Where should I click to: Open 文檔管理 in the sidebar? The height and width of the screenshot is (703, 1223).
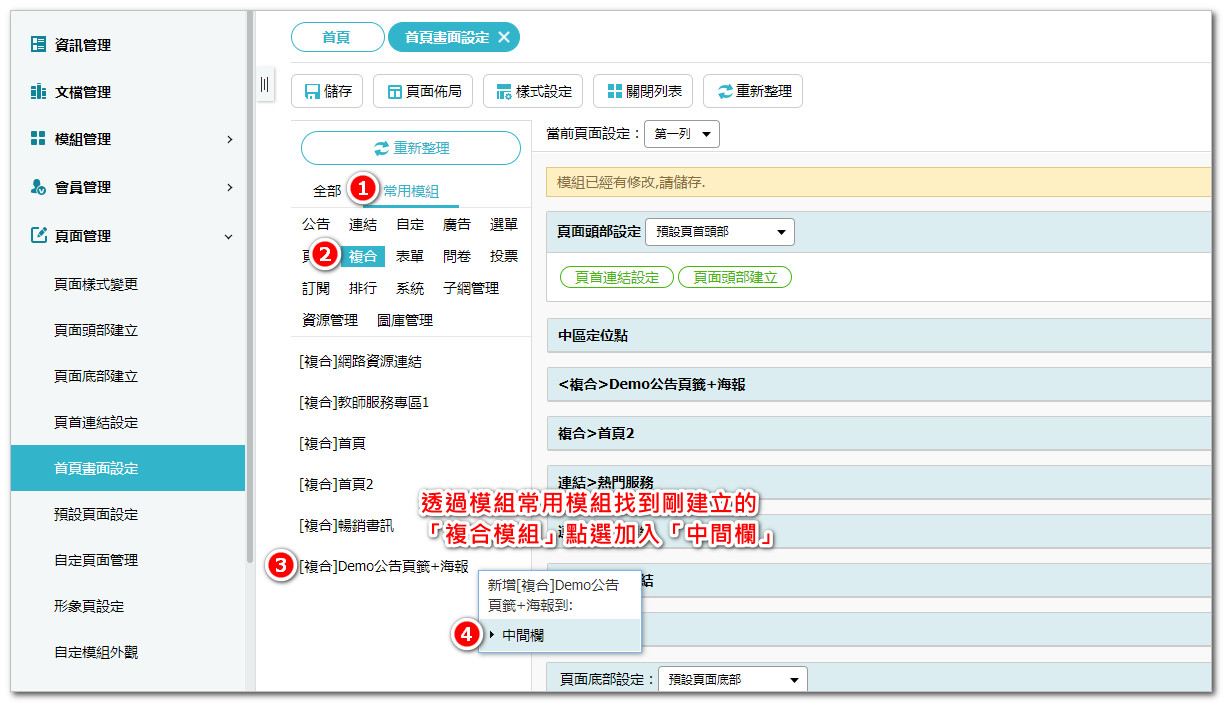pos(82,92)
